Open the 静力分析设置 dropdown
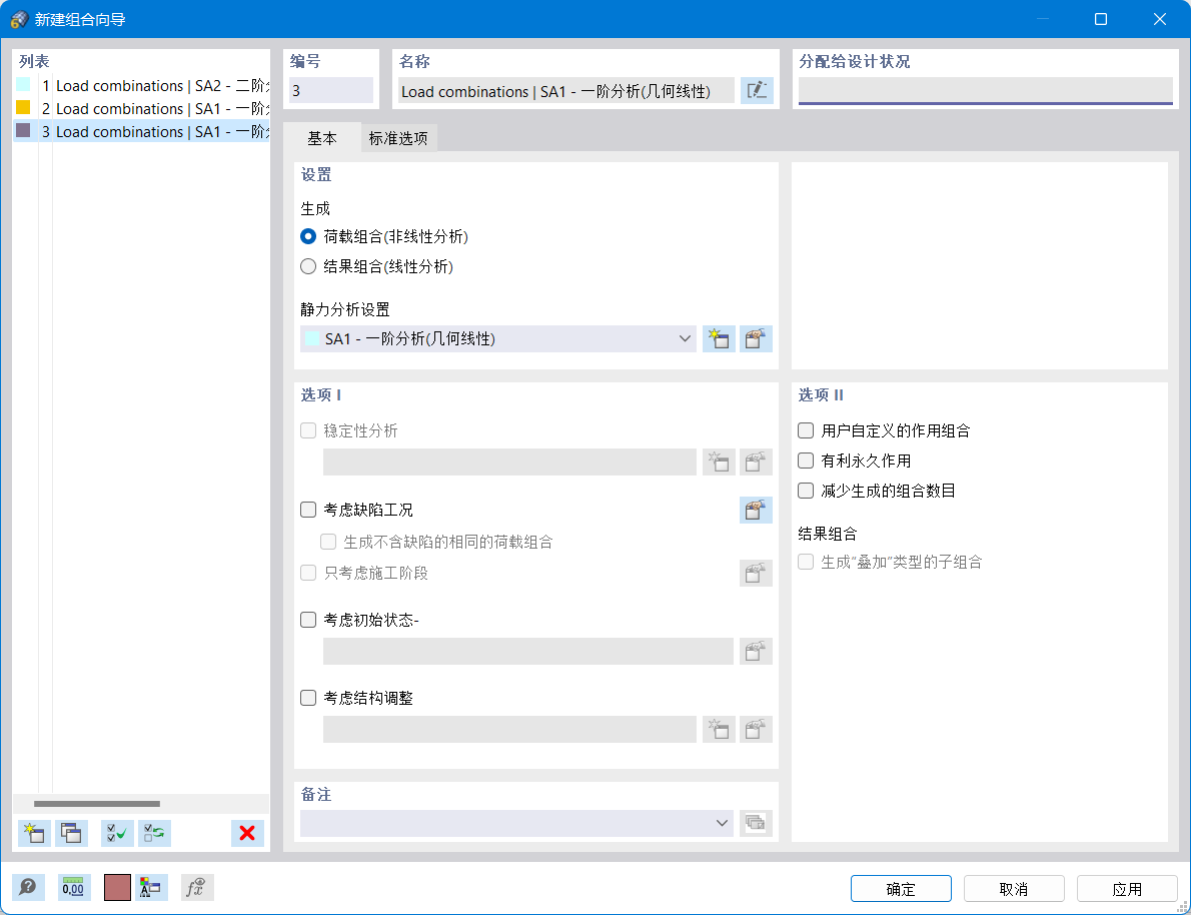Screen dimensions: 1191x915 coord(685,338)
